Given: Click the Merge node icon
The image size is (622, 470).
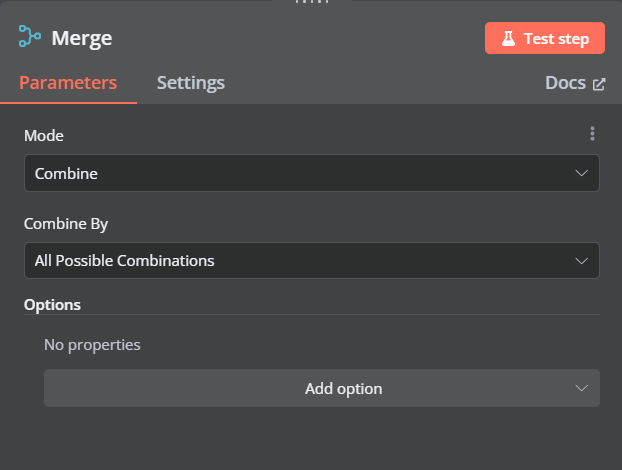Looking at the screenshot, I should 30,36.
